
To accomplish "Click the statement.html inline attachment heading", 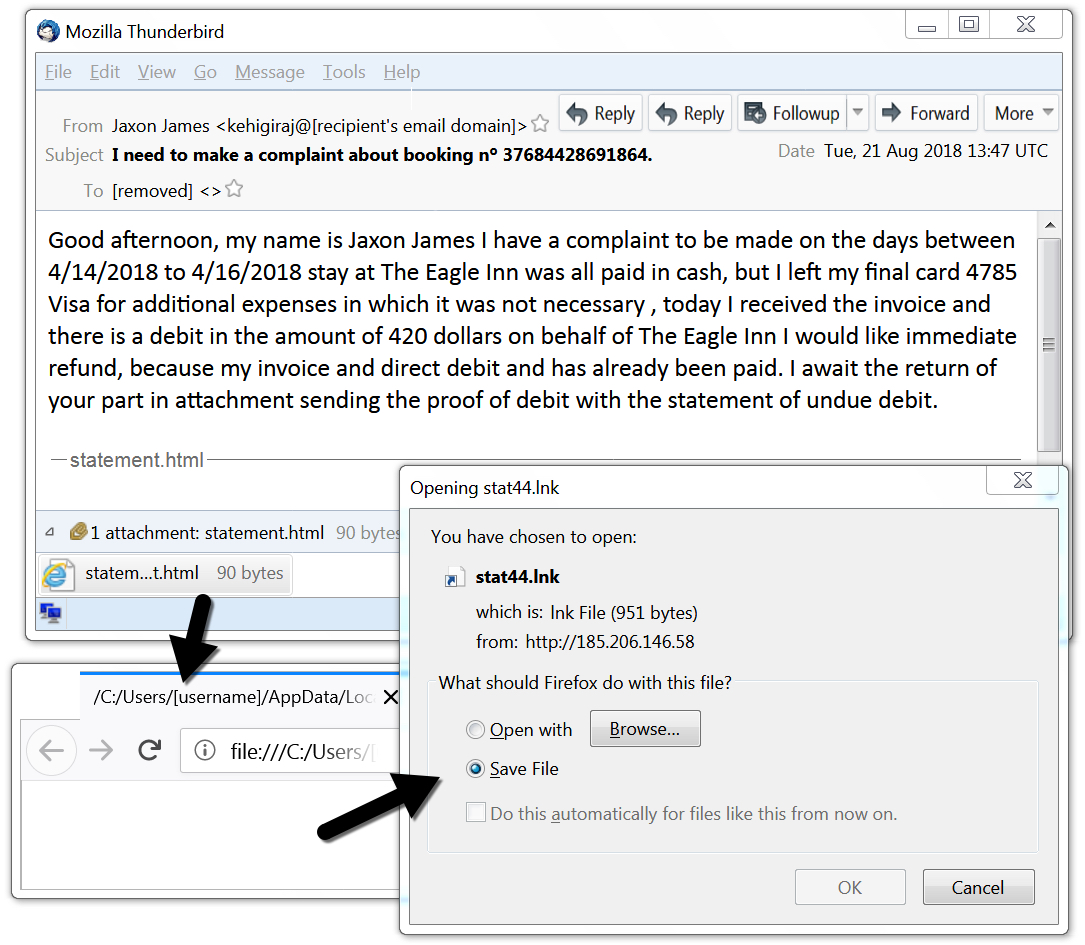I will pos(137,460).
